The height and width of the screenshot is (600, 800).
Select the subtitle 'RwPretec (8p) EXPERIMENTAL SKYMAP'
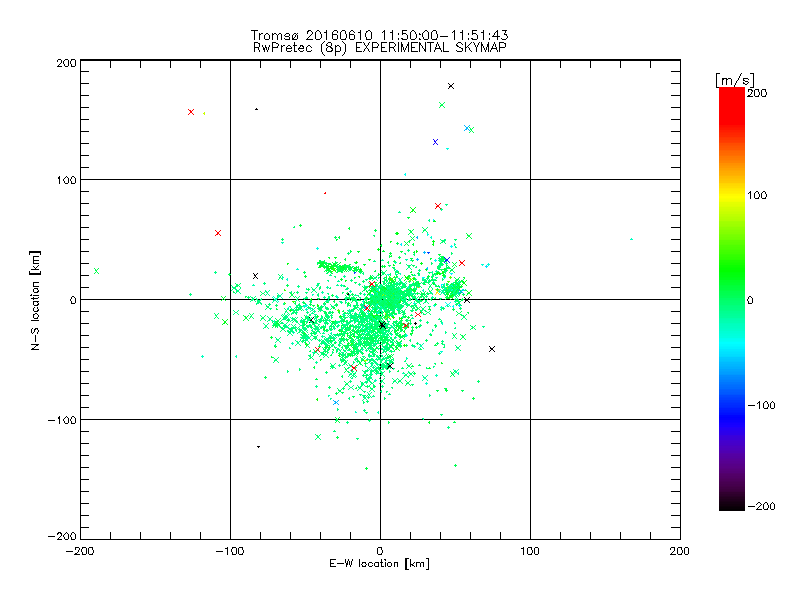tap(380, 47)
